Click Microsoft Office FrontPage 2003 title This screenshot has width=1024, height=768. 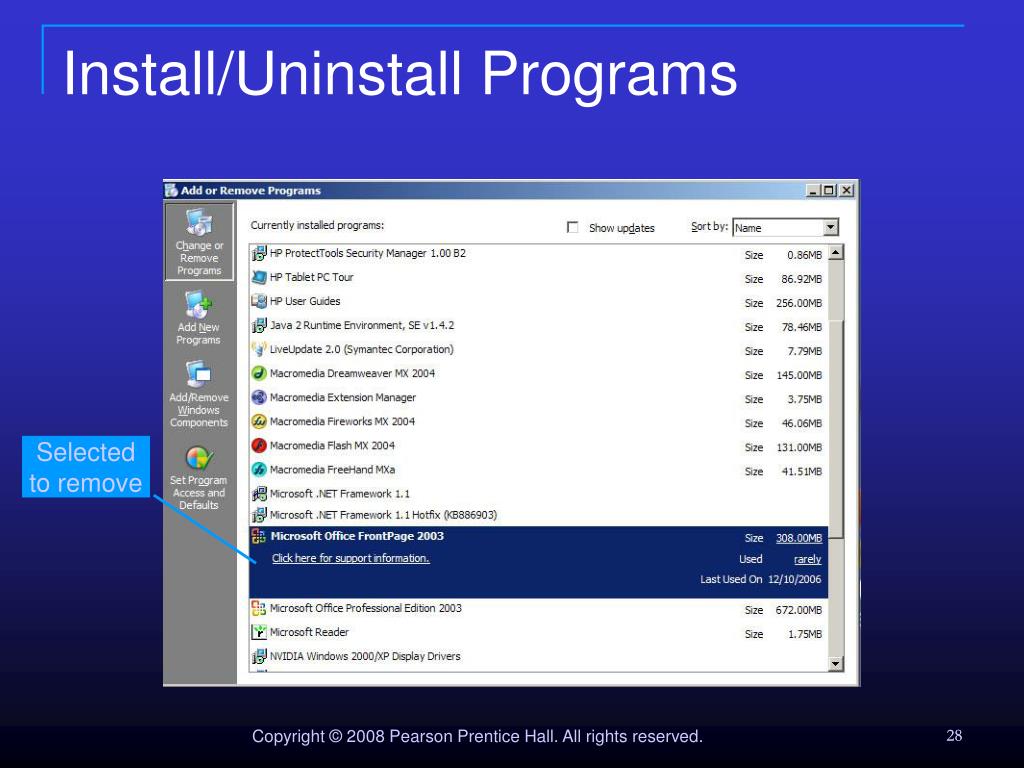pyautogui.click(x=357, y=536)
